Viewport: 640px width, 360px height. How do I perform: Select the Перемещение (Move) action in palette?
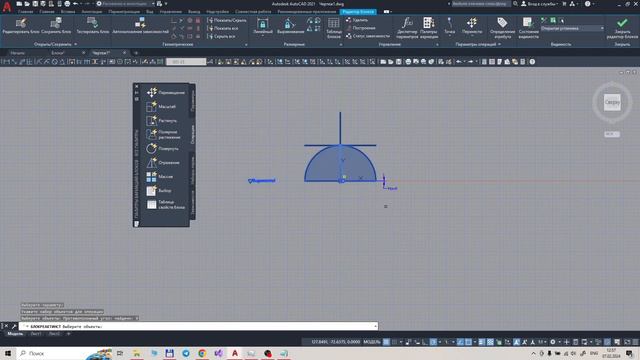[165, 93]
